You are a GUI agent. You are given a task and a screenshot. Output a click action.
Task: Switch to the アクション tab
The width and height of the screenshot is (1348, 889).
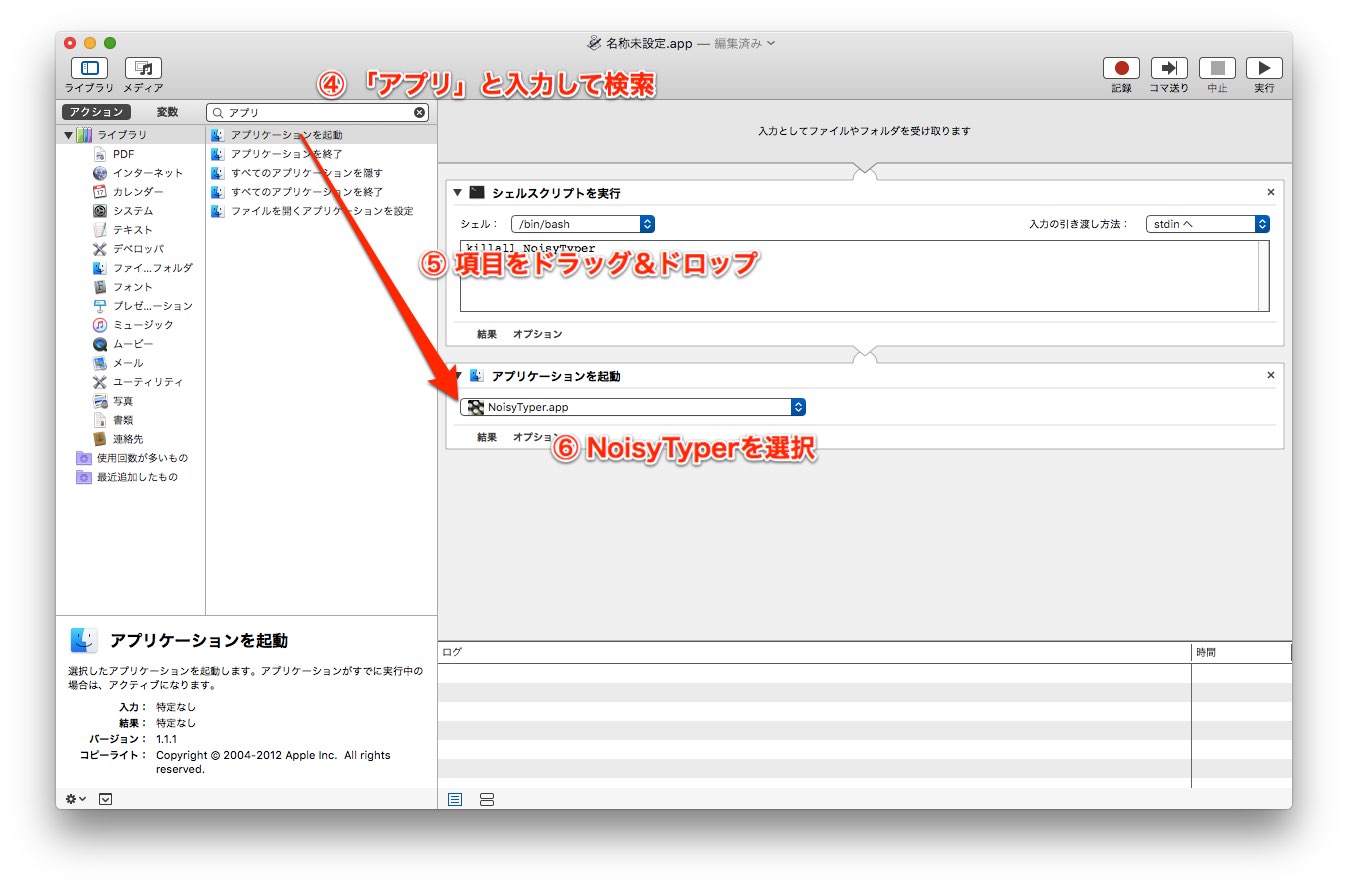(96, 113)
